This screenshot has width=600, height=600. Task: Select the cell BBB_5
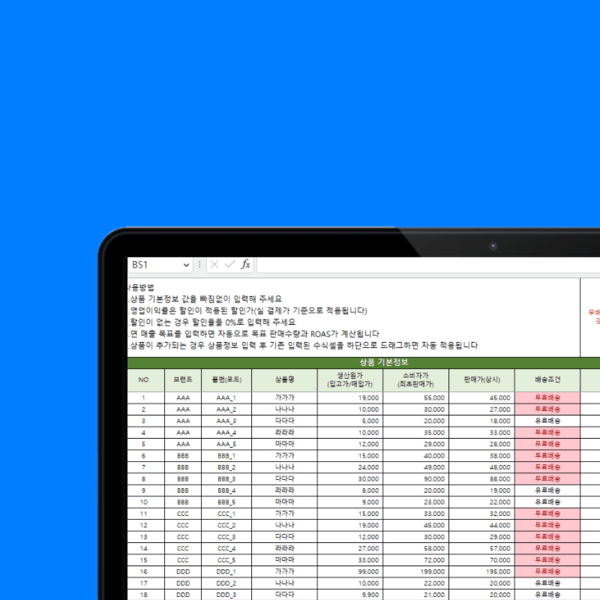pos(227,502)
